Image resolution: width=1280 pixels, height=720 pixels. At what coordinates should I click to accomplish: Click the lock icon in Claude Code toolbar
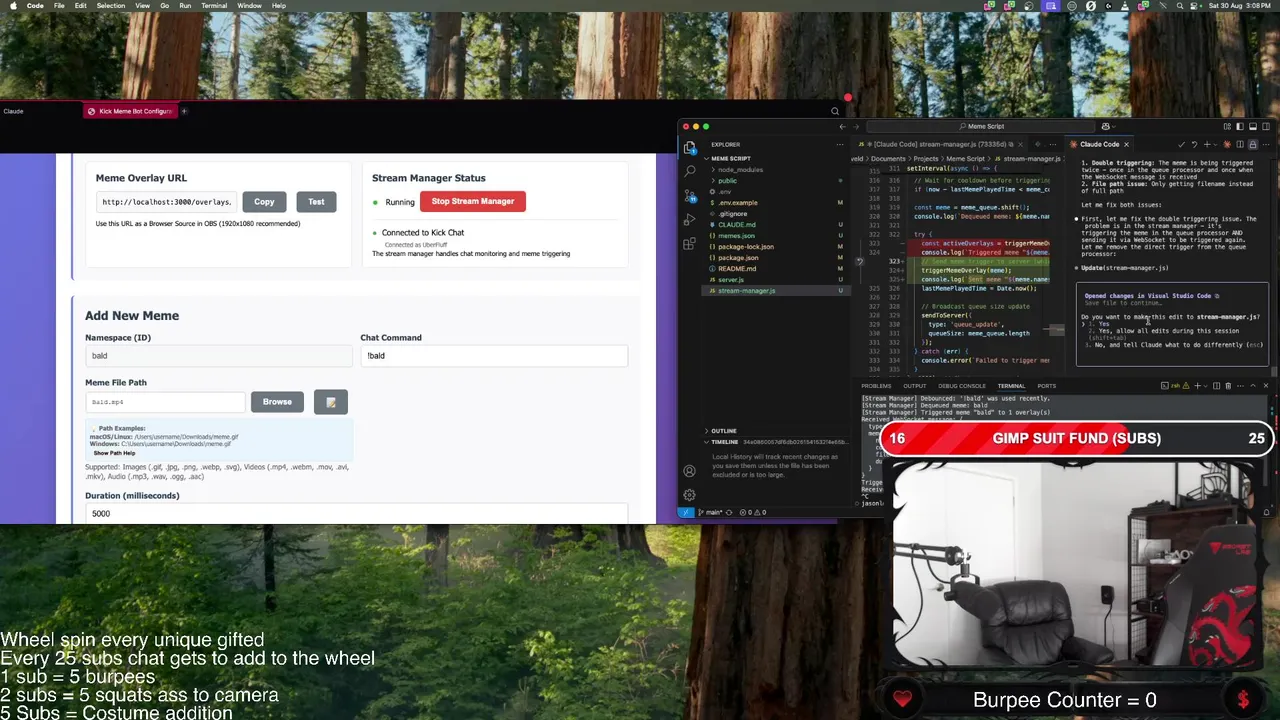click(x=1253, y=144)
